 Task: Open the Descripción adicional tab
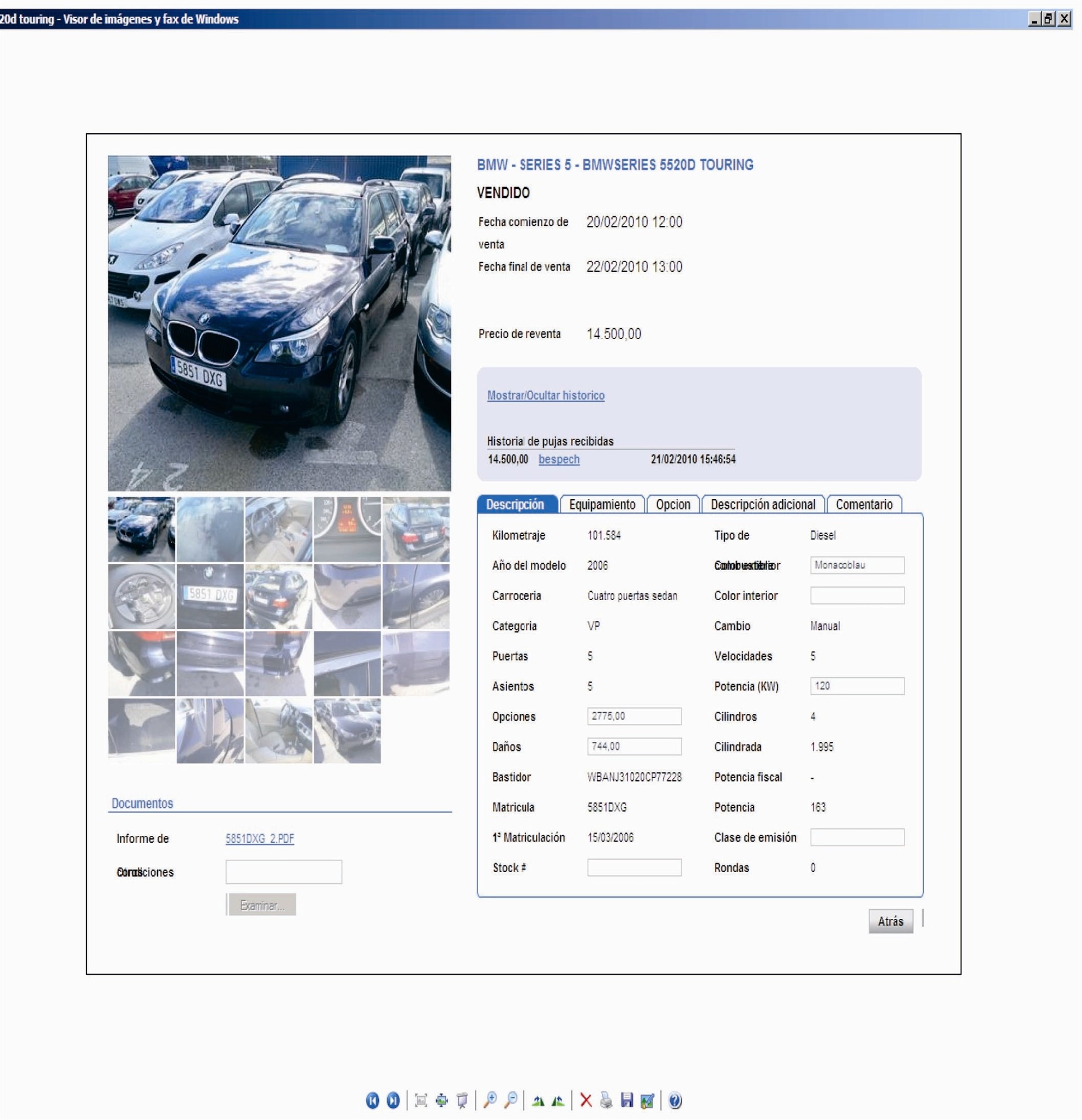point(762,505)
